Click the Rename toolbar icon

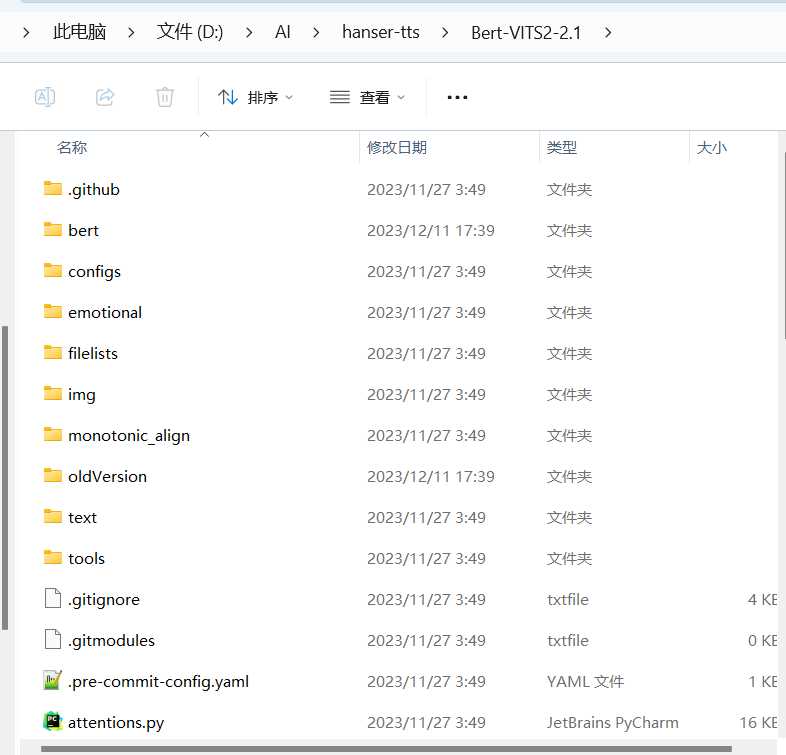pyautogui.click(x=45, y=97)
